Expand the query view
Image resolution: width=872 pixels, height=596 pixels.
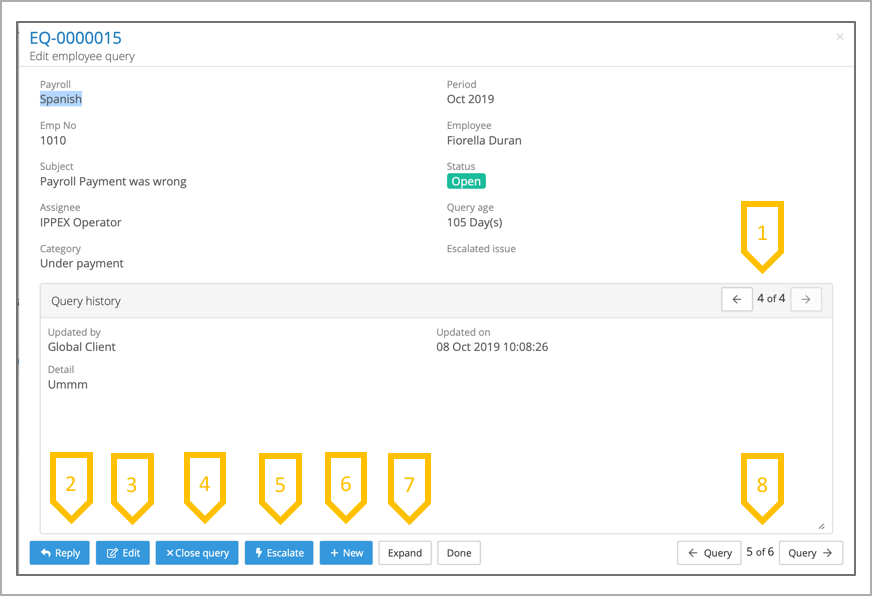coord(405,553)
